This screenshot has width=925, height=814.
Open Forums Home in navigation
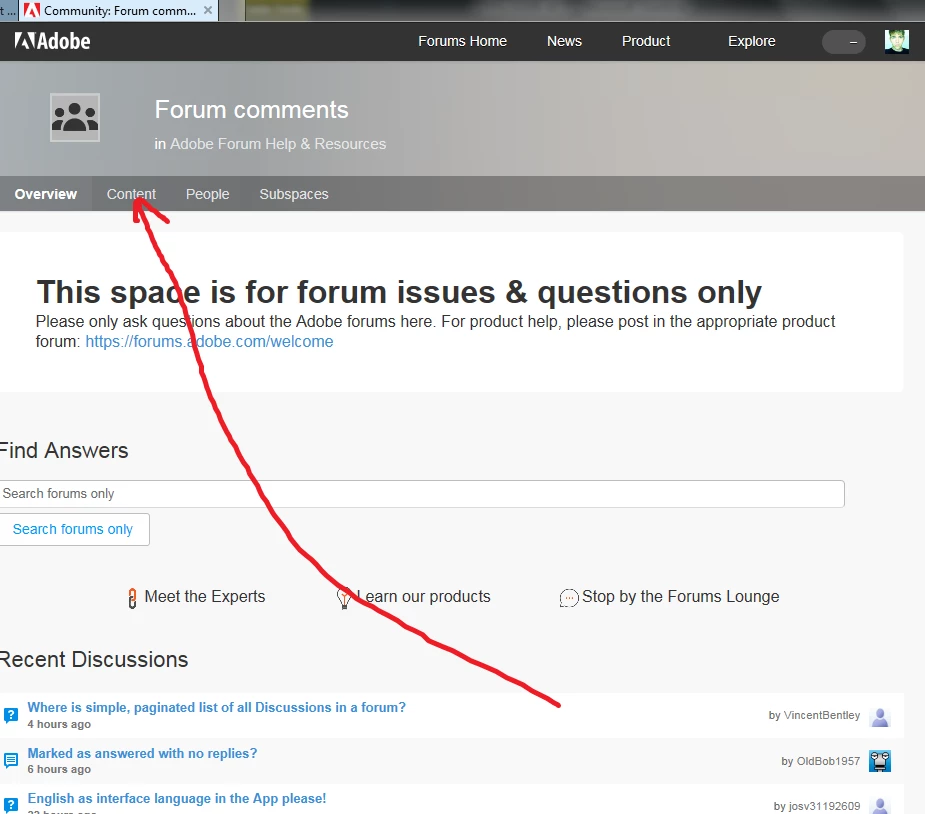462,41
